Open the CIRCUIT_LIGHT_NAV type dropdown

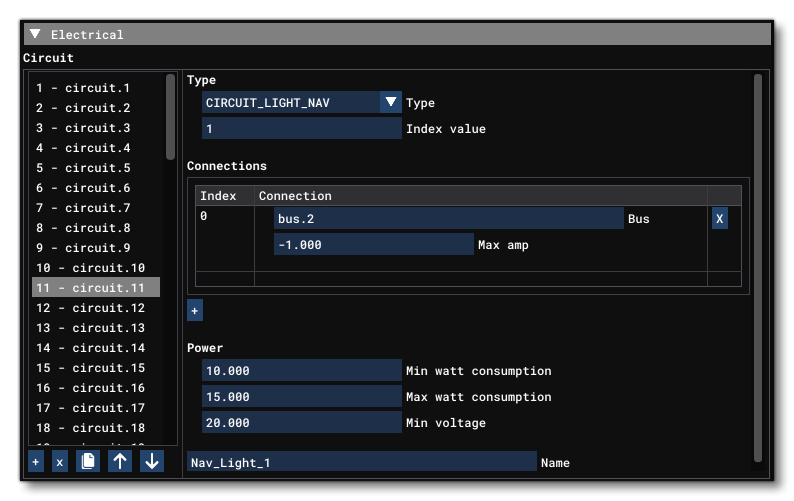(390, 102)
